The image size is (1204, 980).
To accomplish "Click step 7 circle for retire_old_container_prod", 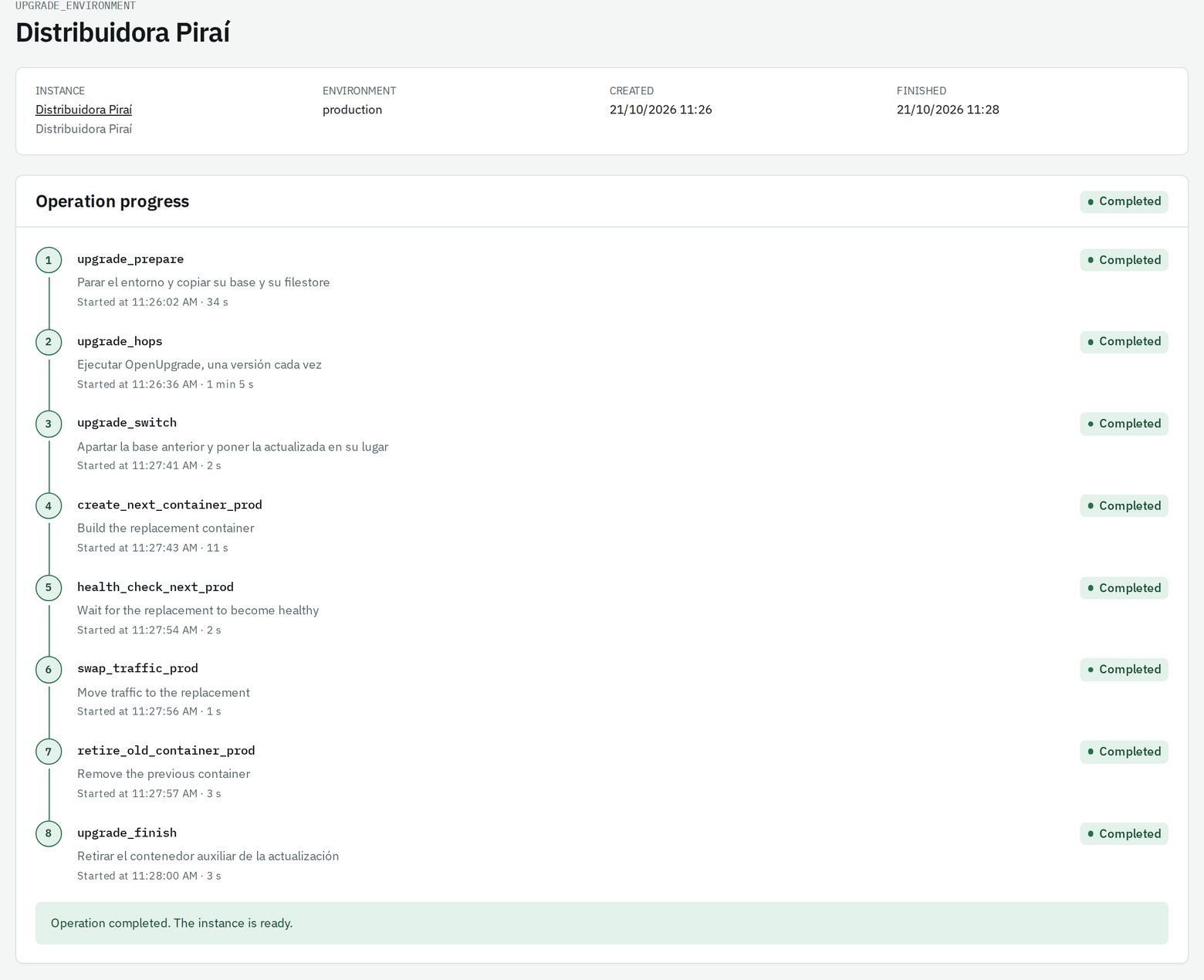I will 49,752.
